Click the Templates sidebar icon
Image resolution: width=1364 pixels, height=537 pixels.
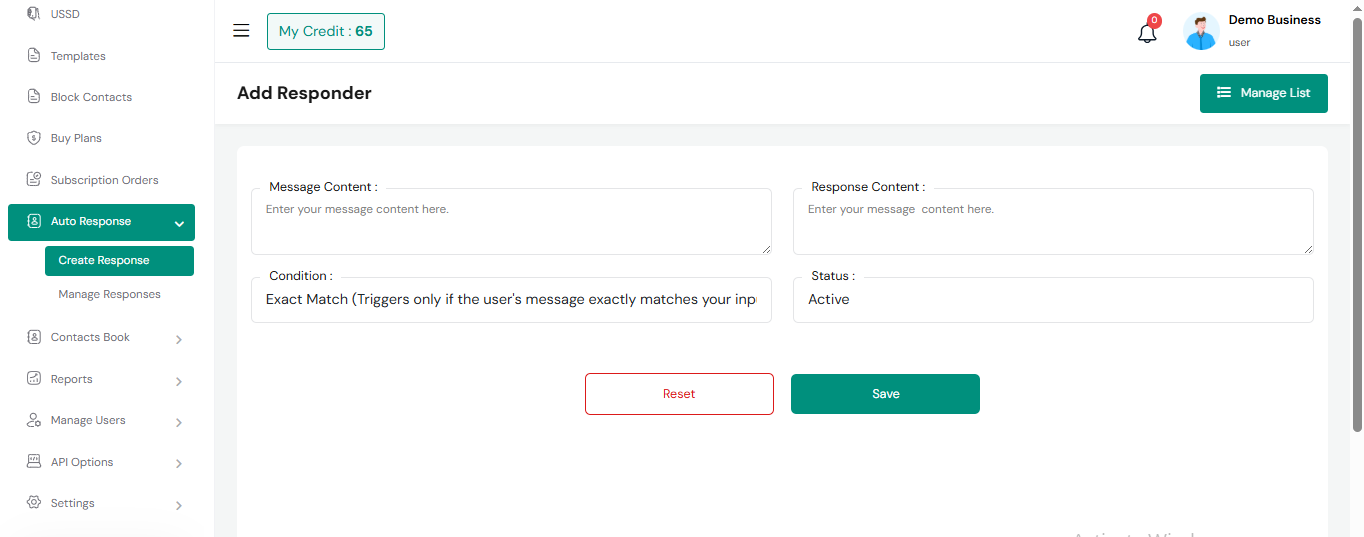tap(34, 56)
